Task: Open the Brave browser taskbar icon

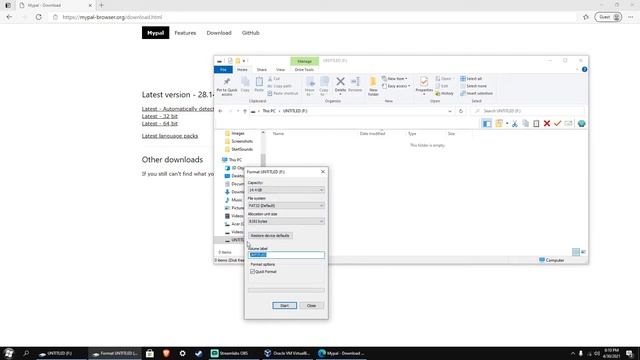Action: click(166, 353)
